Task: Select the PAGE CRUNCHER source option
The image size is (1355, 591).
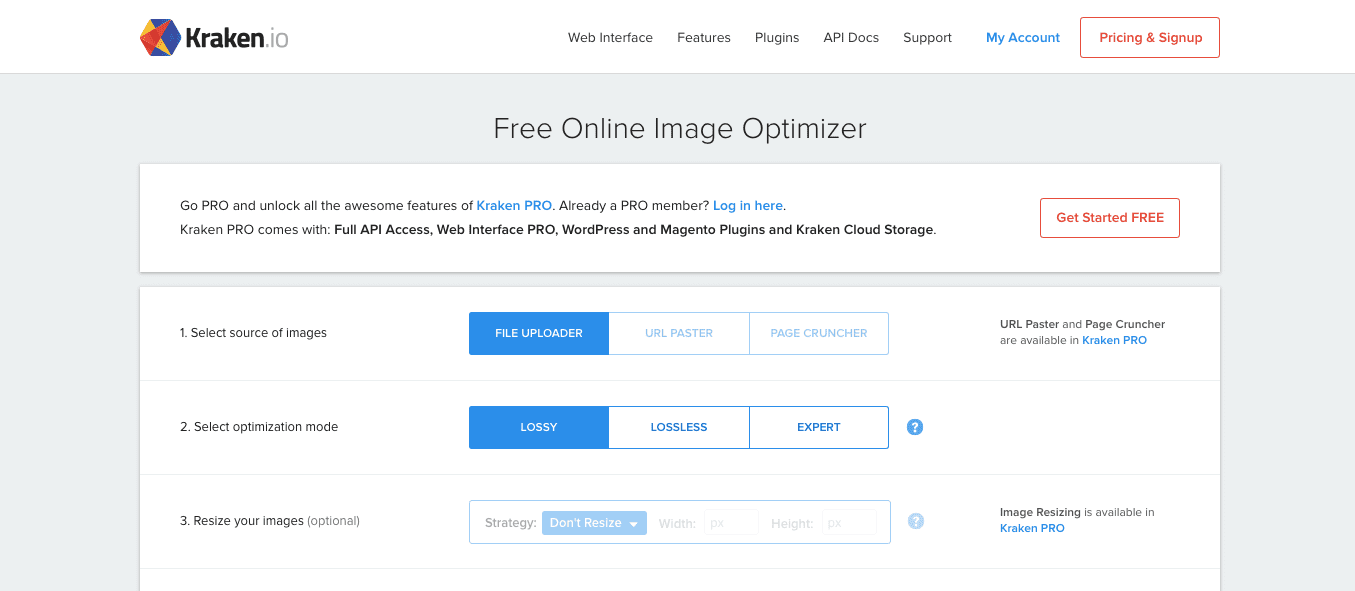Action: click(x=819, y=333)
